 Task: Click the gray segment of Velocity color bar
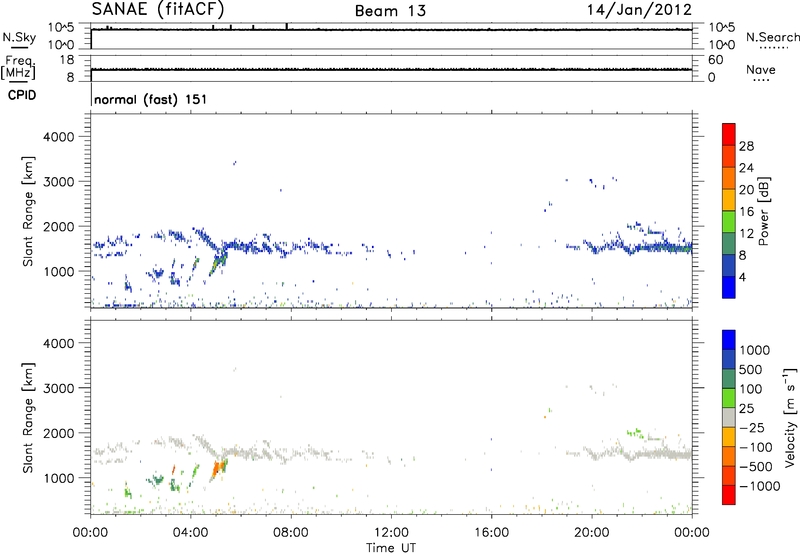[x=729, y=418]
